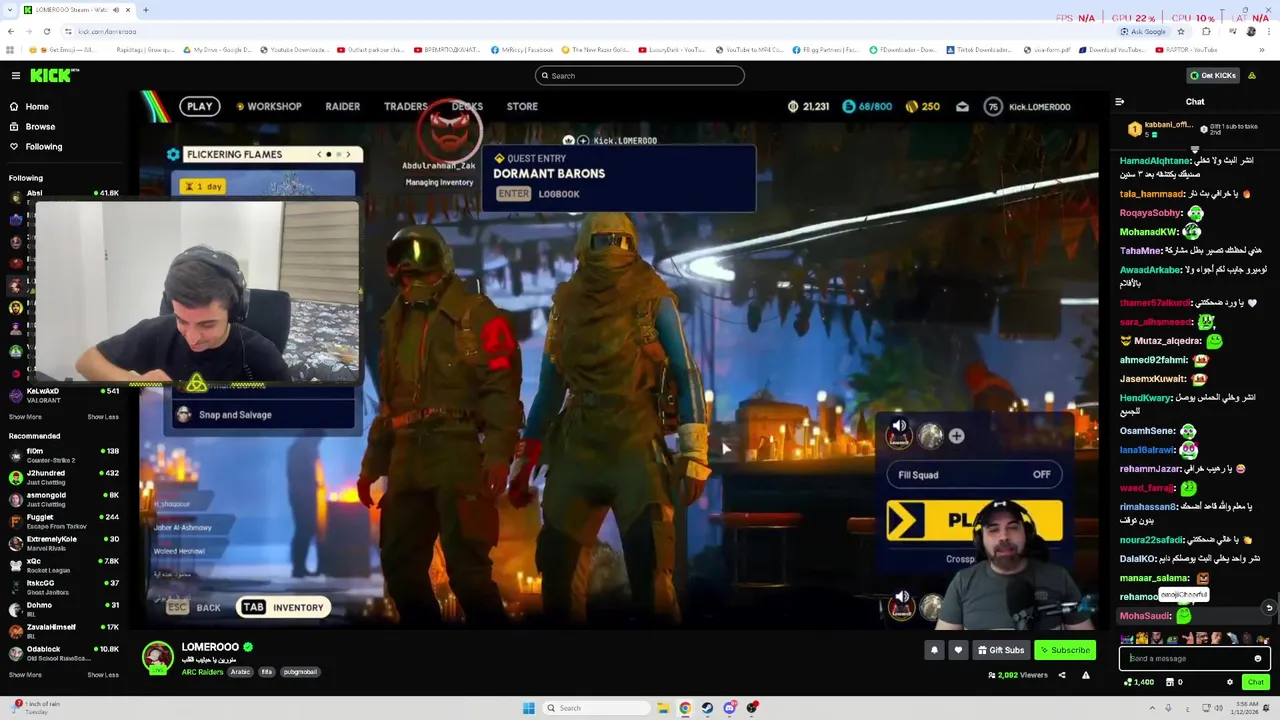Open xQc recommended channel
The height and width of the screenshot is (720, 1280).
coord(63,565)
